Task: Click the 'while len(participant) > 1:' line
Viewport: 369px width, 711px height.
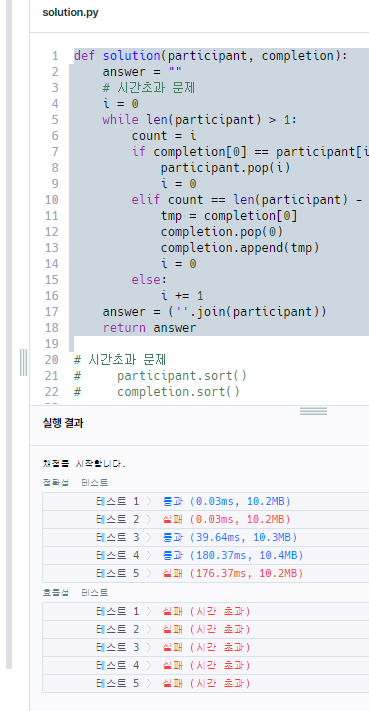Action: coord(199,120)
